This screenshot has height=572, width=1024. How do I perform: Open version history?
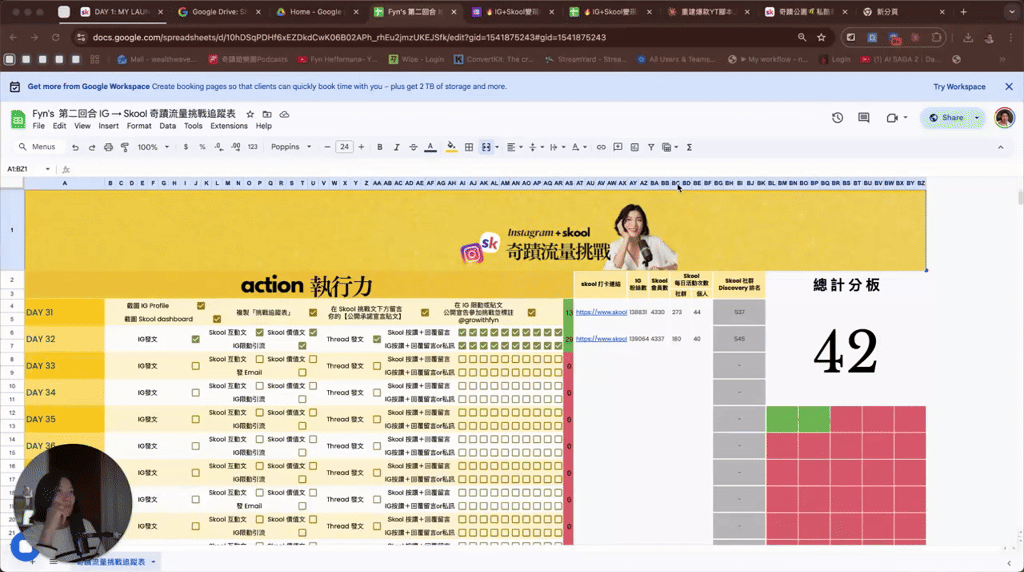pyautogui.click(x=837, y=118)
